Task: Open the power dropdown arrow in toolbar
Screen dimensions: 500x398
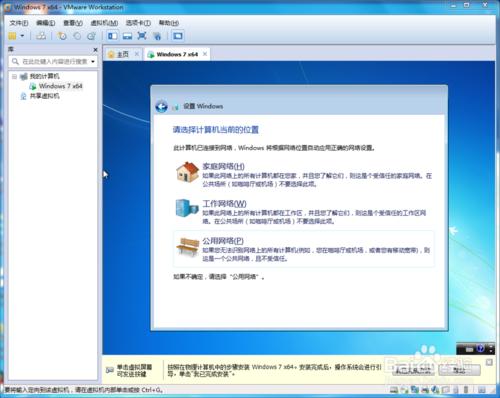Action: (x=22, y=36)
